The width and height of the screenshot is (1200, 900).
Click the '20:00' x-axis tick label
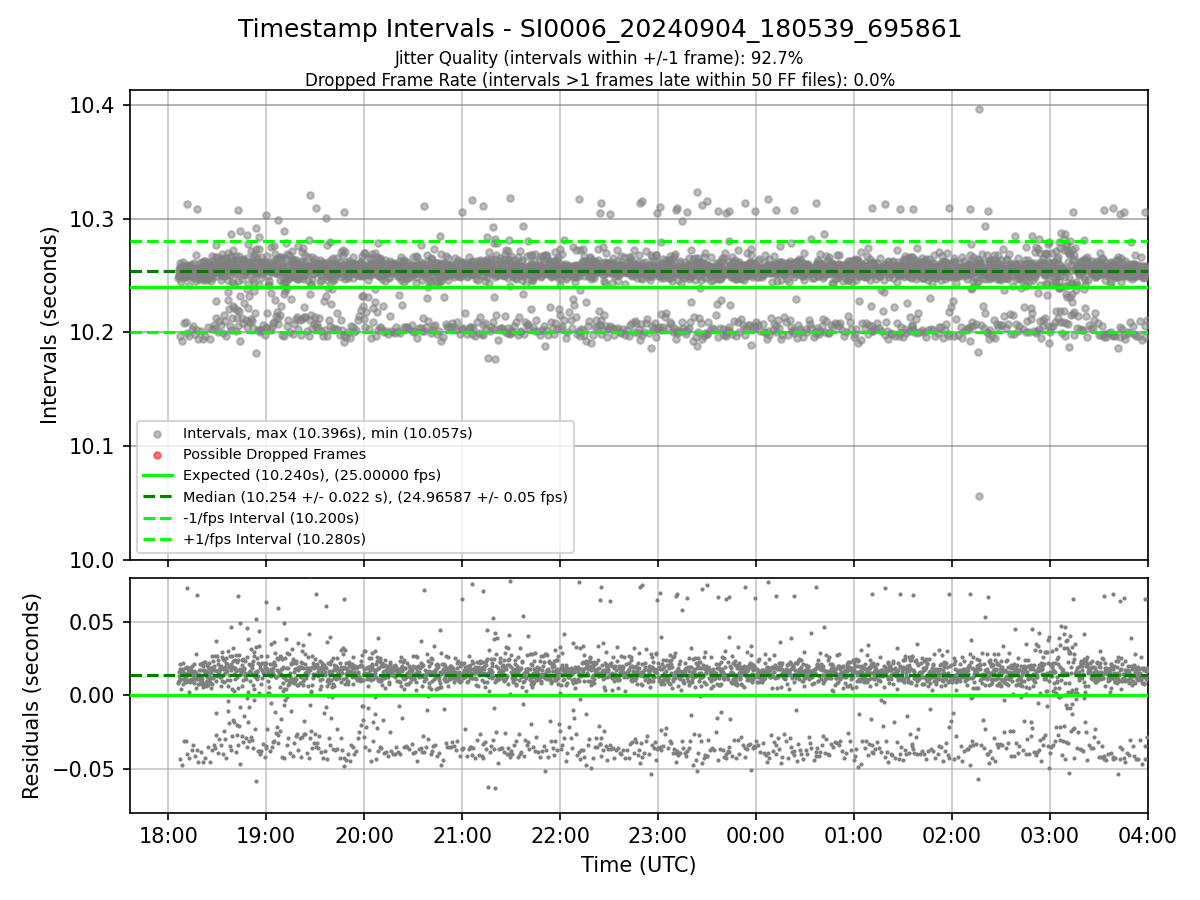tap(363, 835)
